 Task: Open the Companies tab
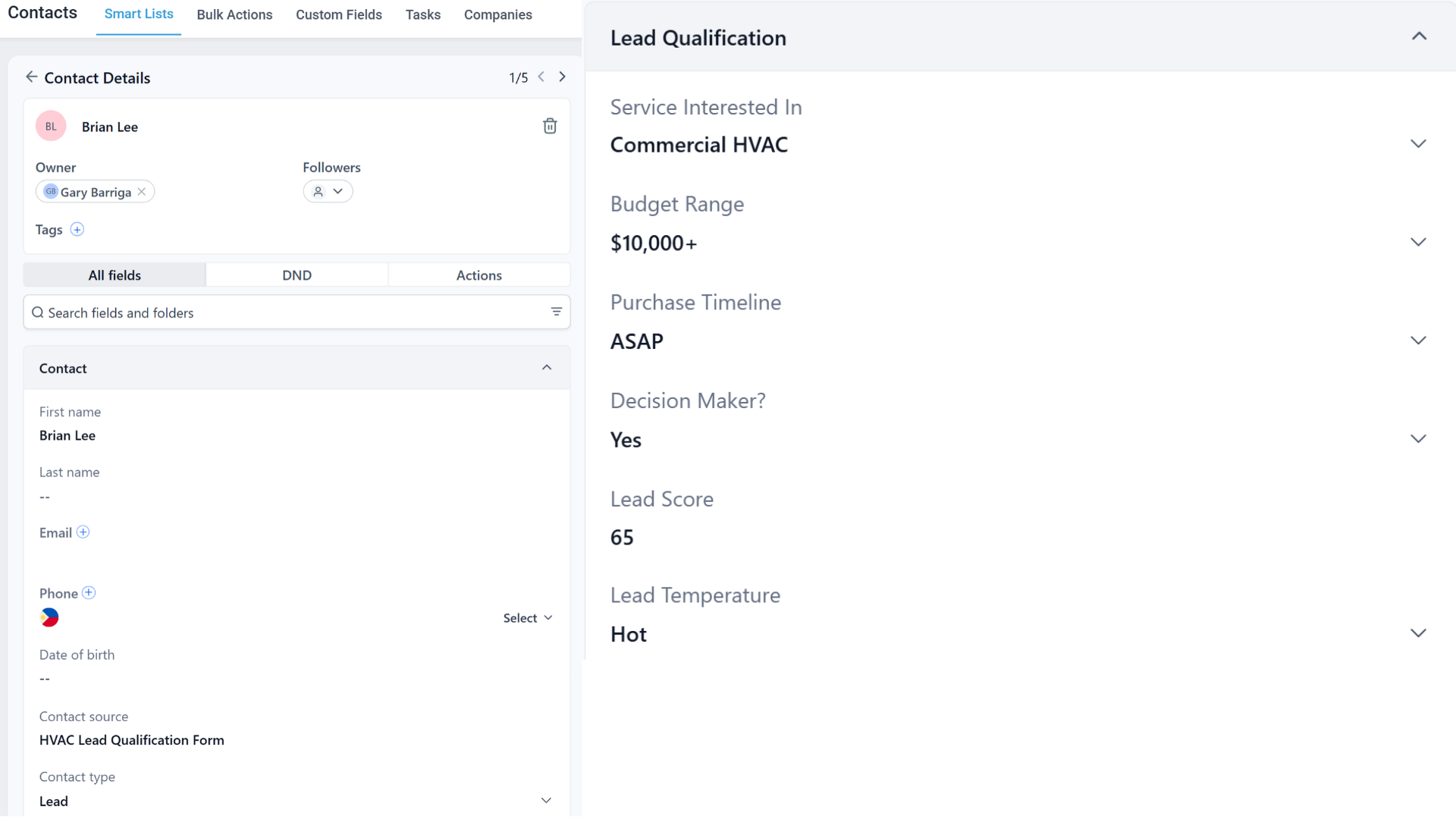click(498, 15)
